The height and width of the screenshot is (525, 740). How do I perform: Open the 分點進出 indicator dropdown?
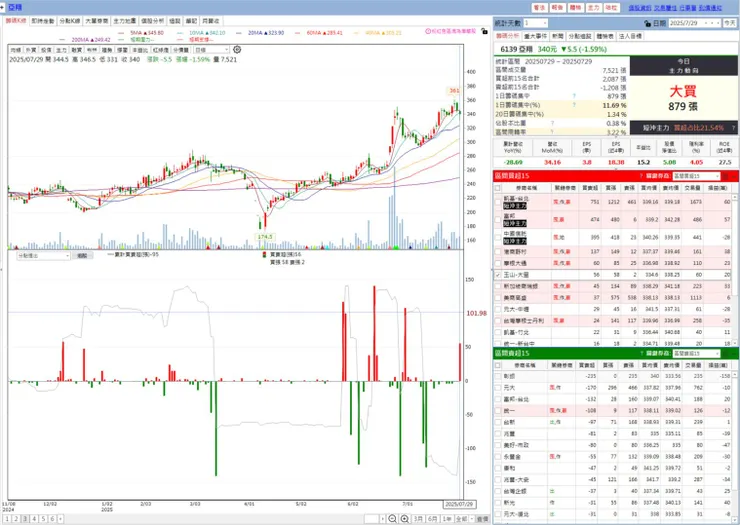[x=43, y=255]
